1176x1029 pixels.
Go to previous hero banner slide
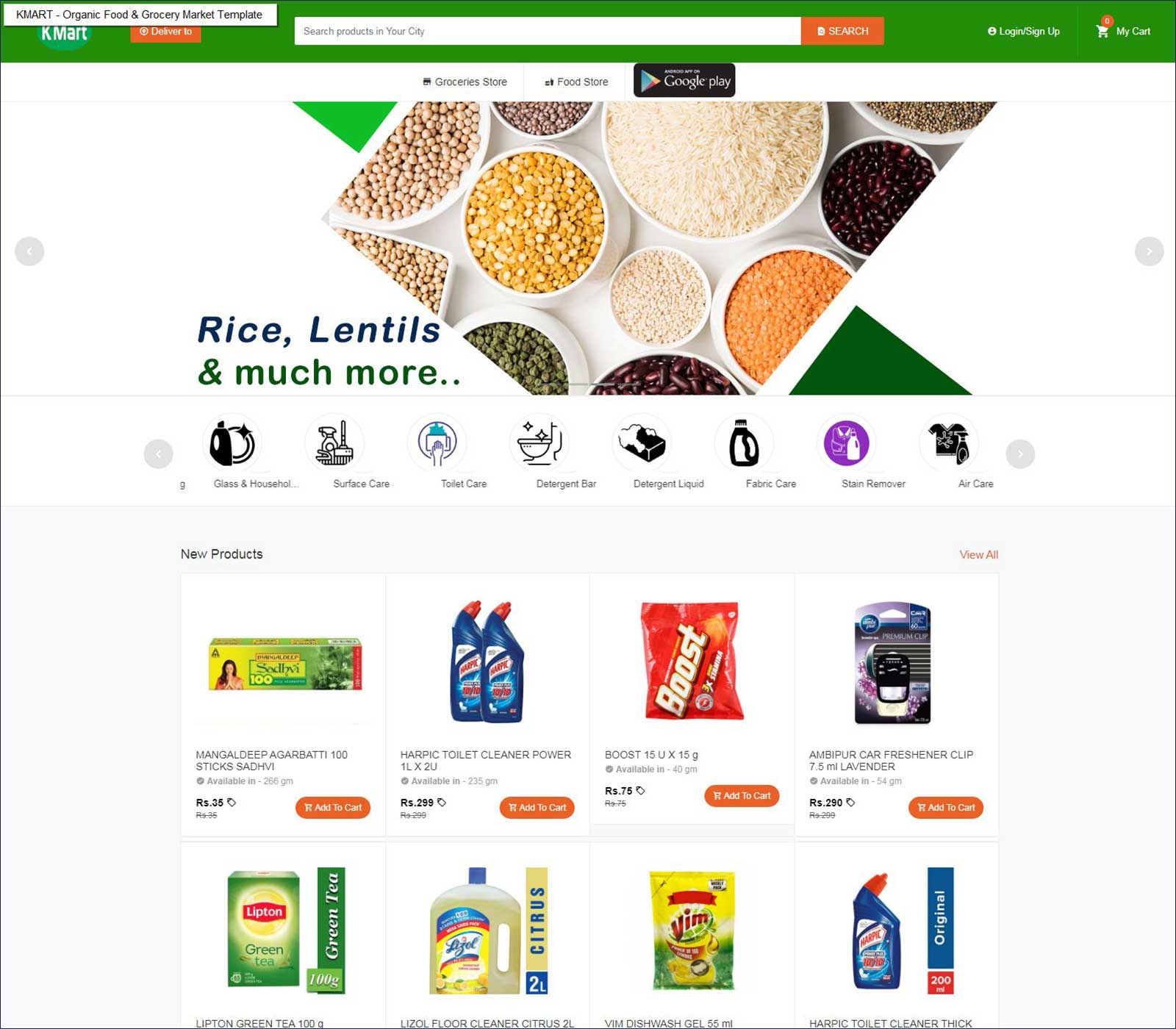[x=29, y=251]
